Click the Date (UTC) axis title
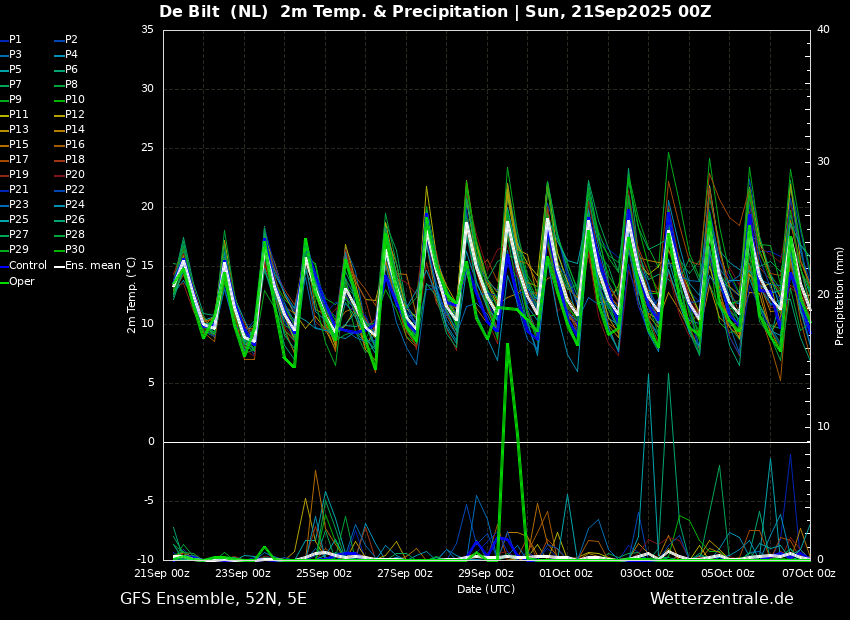850x620 pixels. click(486, 589)
